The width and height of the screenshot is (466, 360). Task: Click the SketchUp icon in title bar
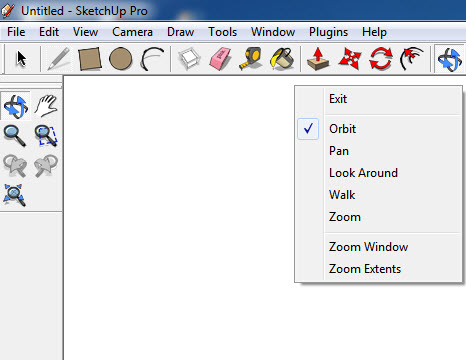click(7, 10)
